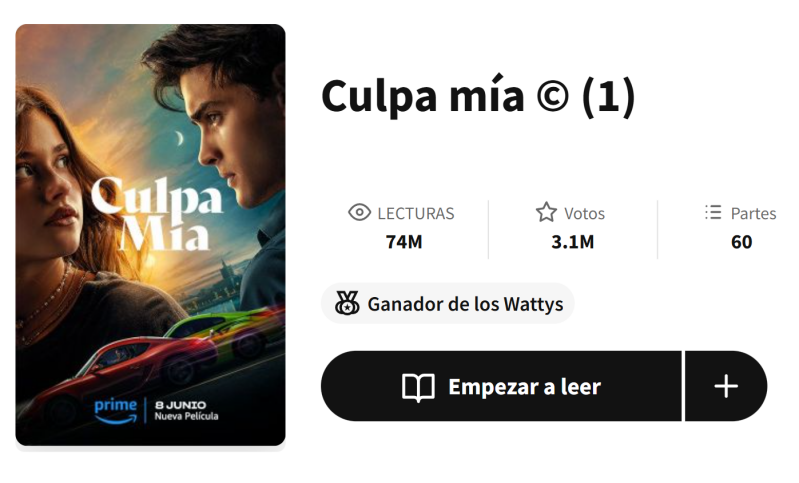The image size is (799, 483).
Task: Click the Wattys medal icon
Action: pyautogui.click(x=347, y=303)
